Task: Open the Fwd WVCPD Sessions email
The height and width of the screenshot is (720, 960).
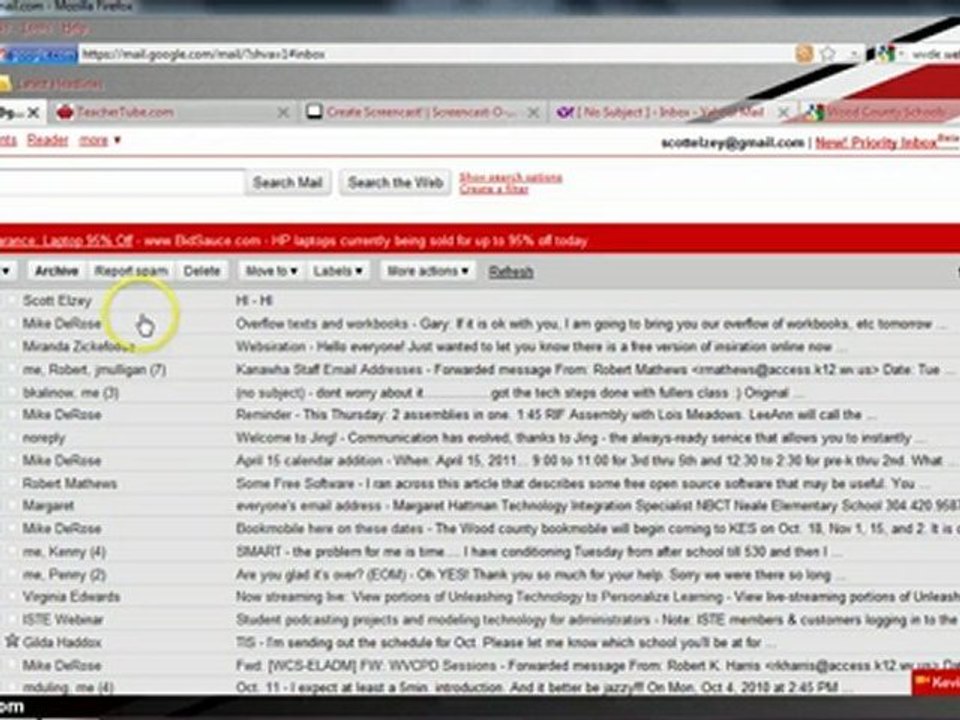Action: point(480,665)
